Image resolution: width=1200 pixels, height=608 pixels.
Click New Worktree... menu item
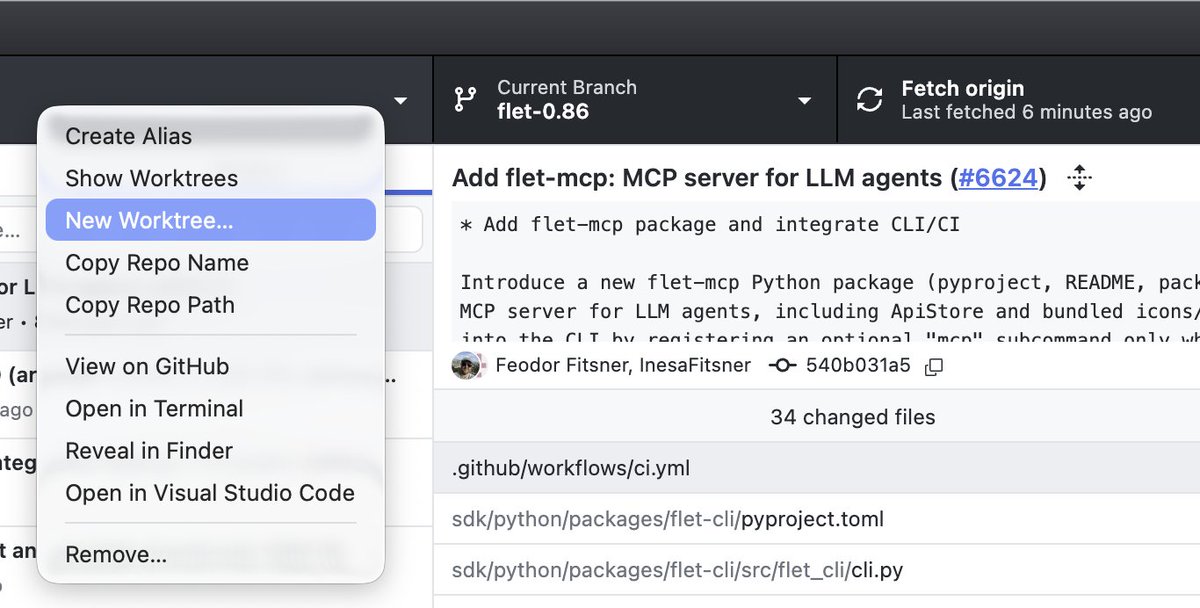(210, 220)
